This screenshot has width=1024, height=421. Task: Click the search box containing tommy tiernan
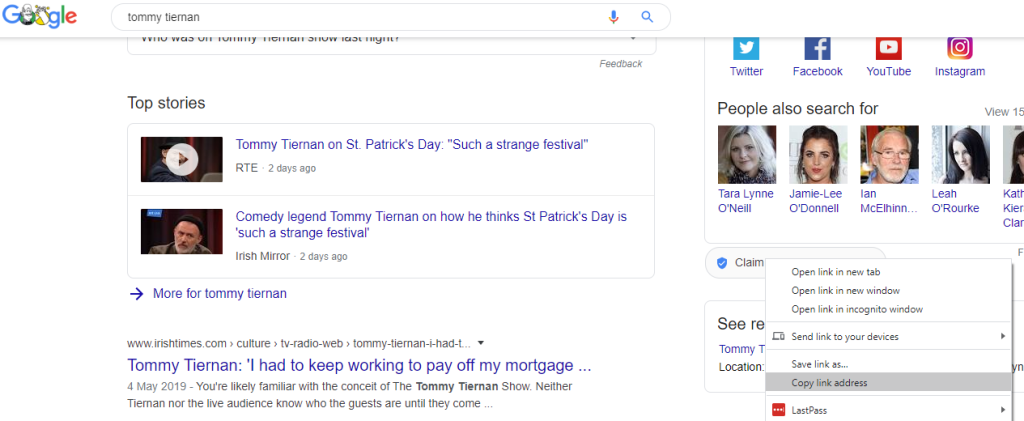click(360, 17)
